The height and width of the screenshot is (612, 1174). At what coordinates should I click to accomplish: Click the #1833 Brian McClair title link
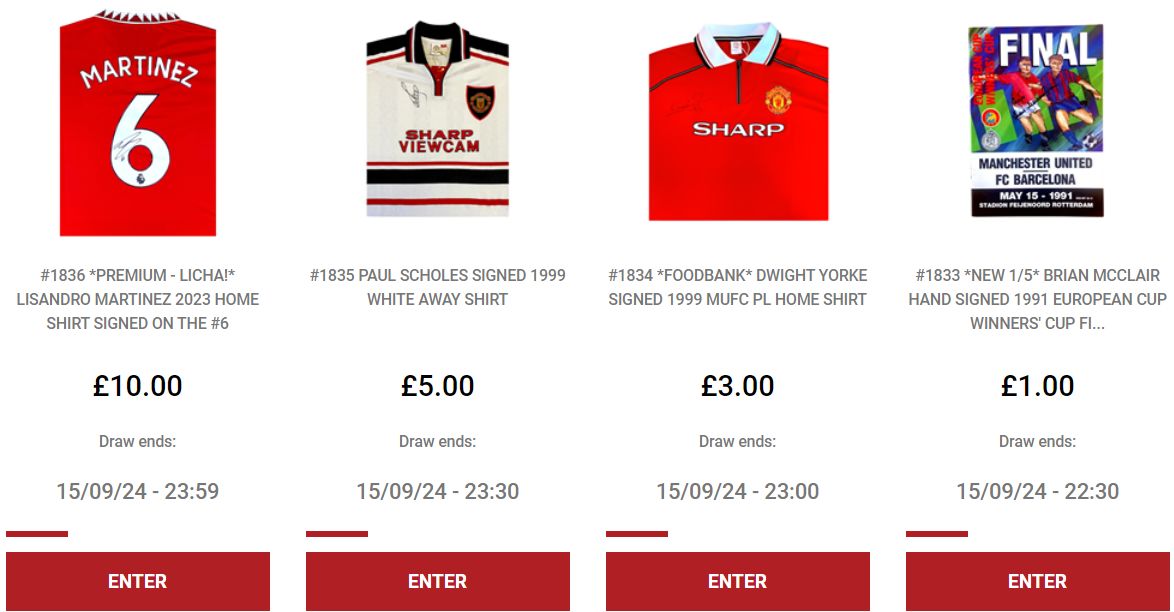click(1037, 299)
